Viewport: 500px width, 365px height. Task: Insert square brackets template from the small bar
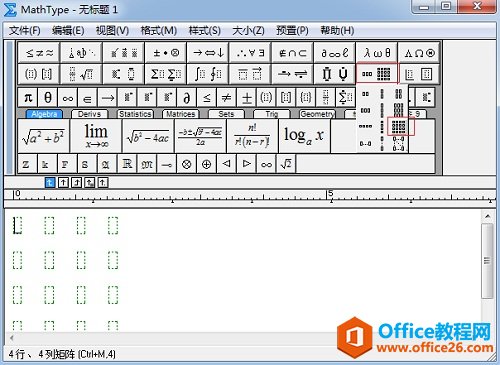point(286,97)
